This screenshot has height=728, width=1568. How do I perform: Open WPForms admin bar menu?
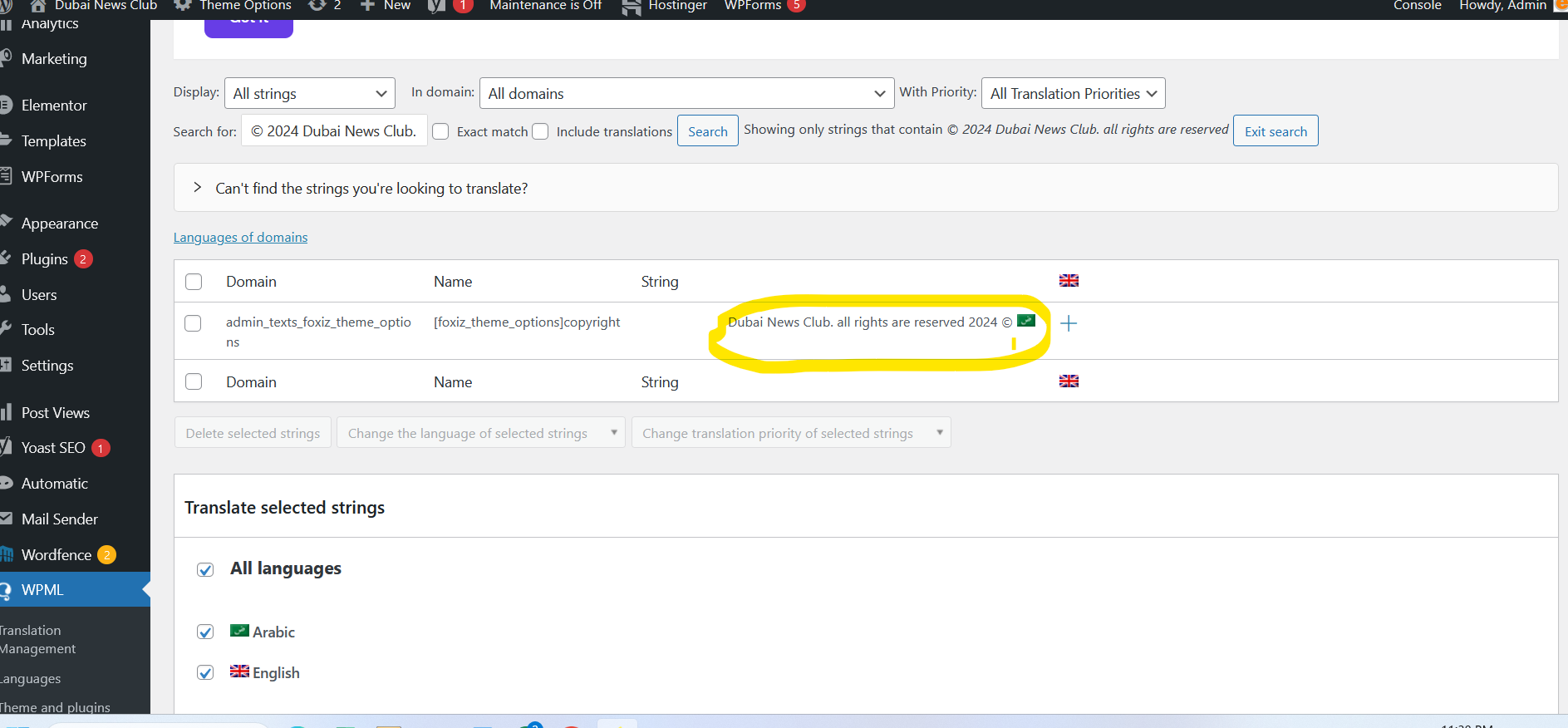pyautogui.click(x=753, y=6)
